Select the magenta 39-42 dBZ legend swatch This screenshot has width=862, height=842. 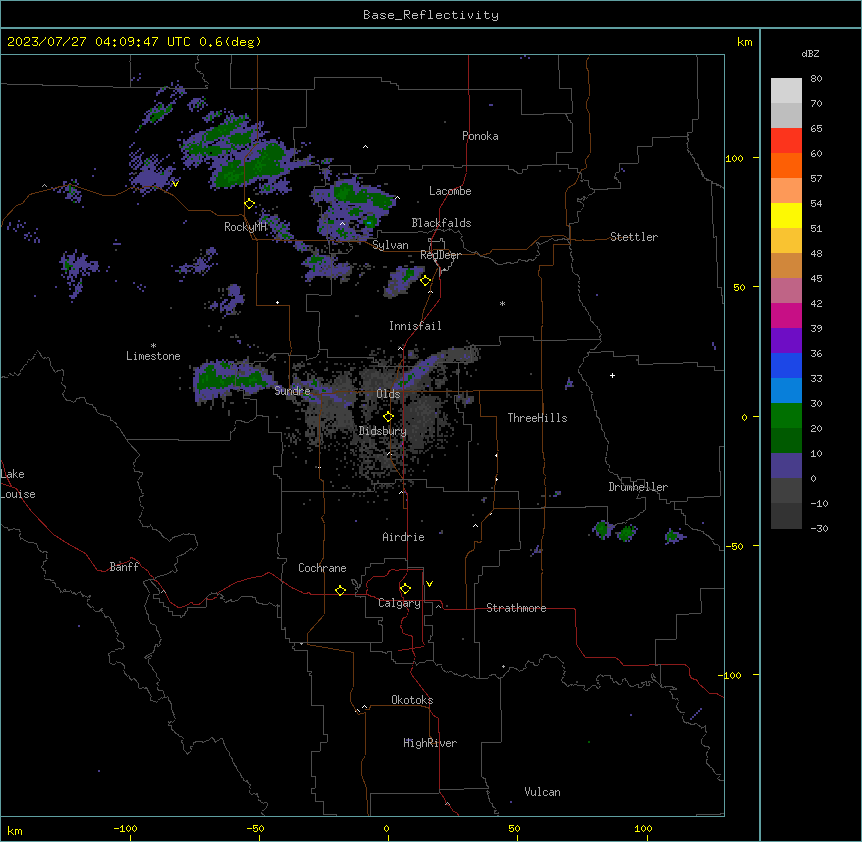[786, 315]
